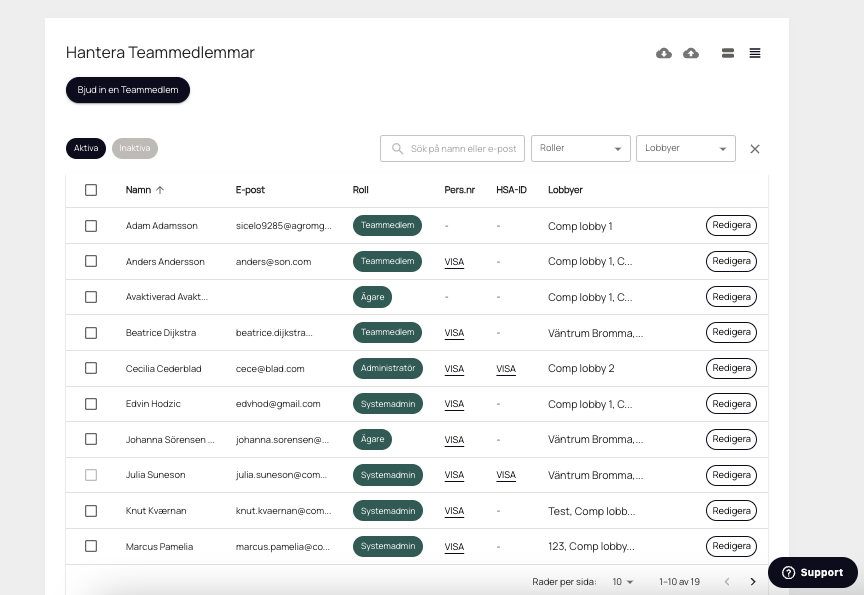Go to the previous page of rows
This screenshot has width=864, height=595.
(x=727, y=582)
